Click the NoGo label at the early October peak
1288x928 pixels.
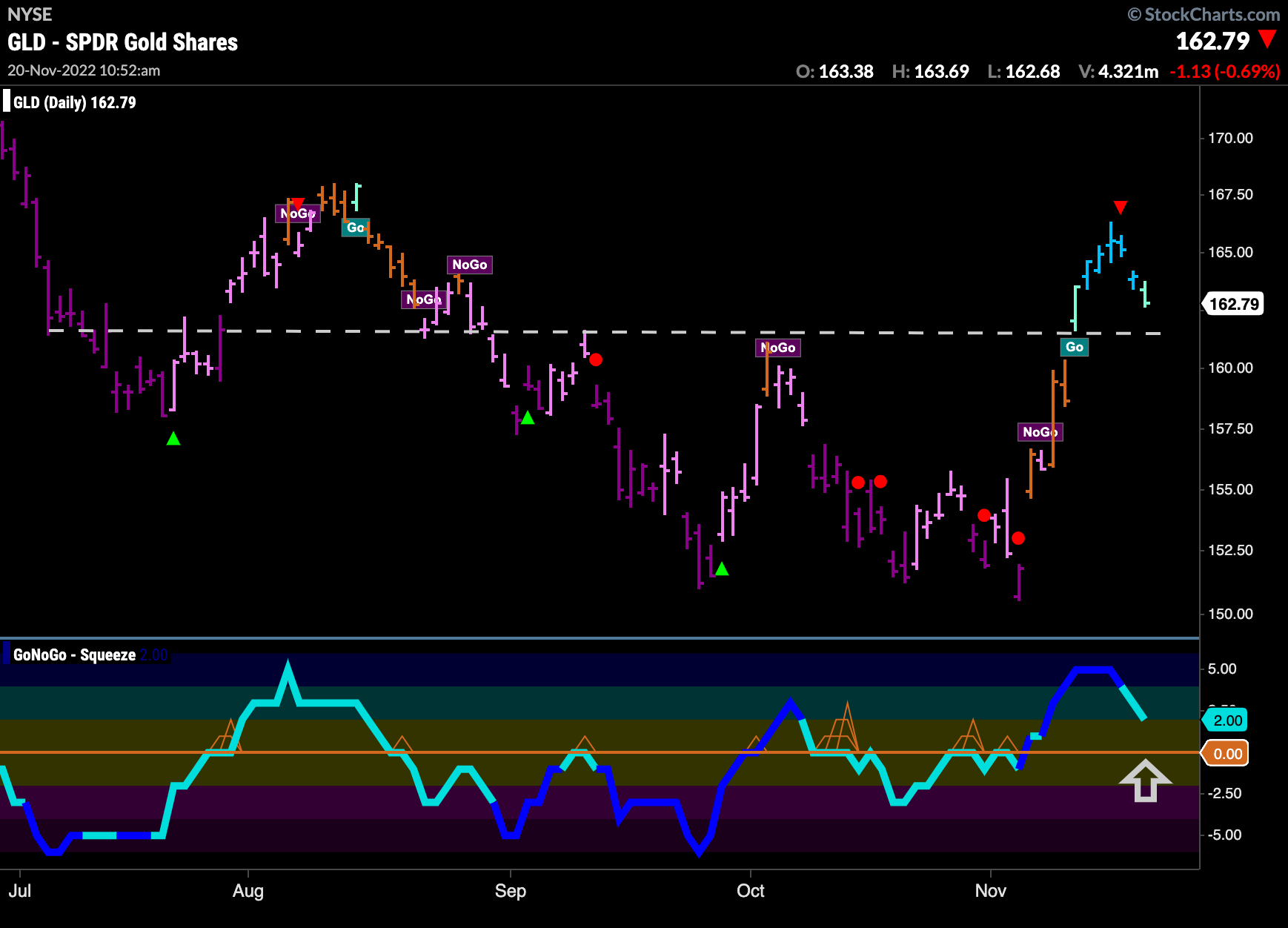coord(778,348)
